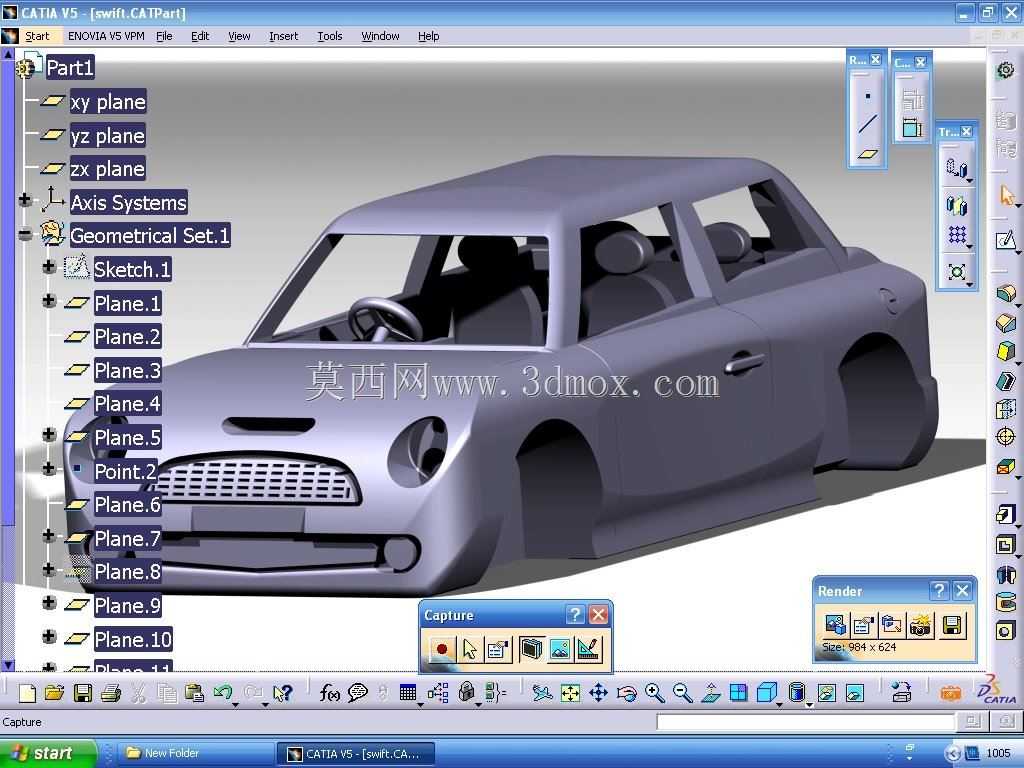Viewport: 1024px width, 768px height.
Task: Select Part1 root node in tree
Action: pyautogui.click(x=70, y=68)
